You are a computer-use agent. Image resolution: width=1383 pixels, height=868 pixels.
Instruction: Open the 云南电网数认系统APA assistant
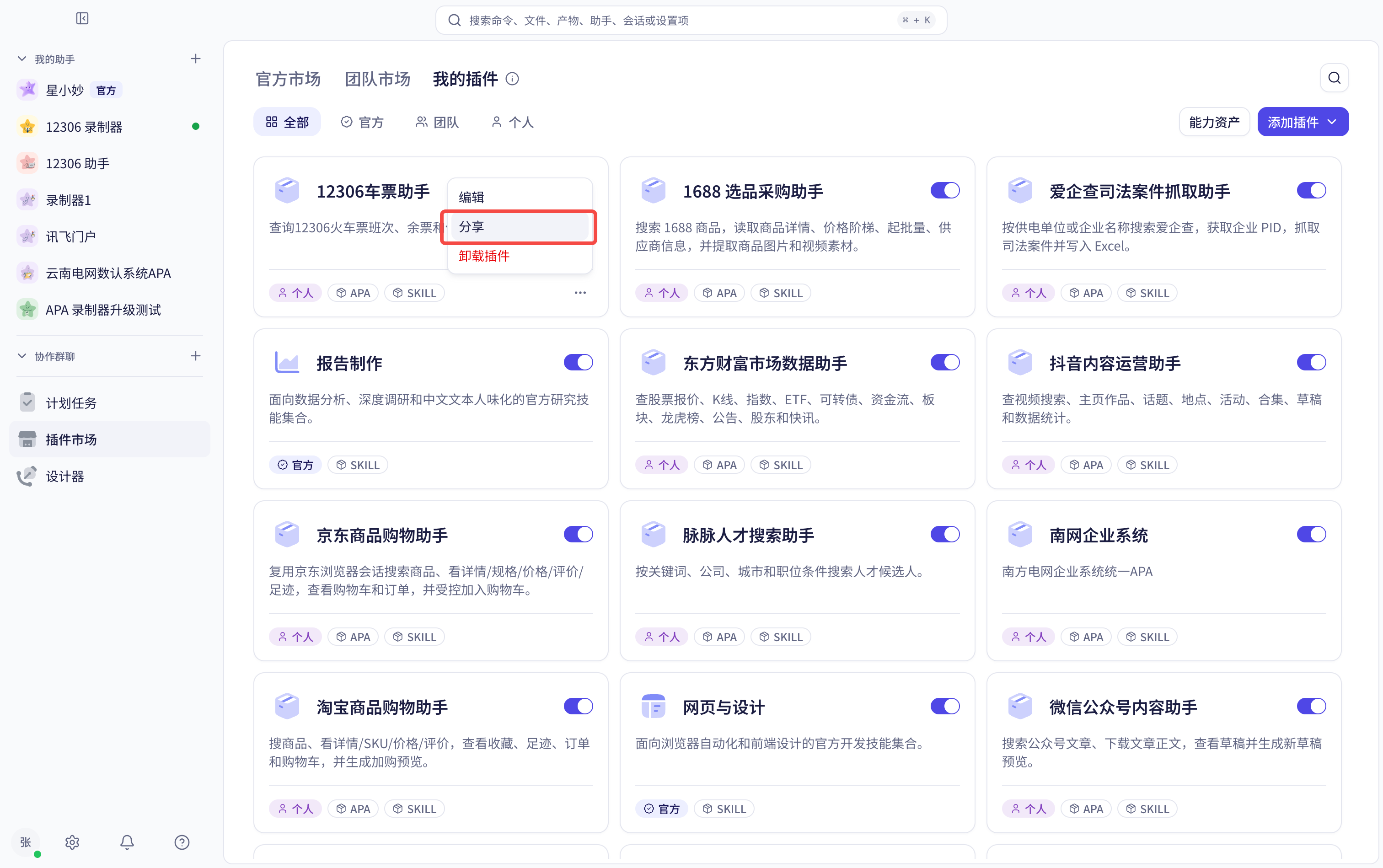point(110,273)
